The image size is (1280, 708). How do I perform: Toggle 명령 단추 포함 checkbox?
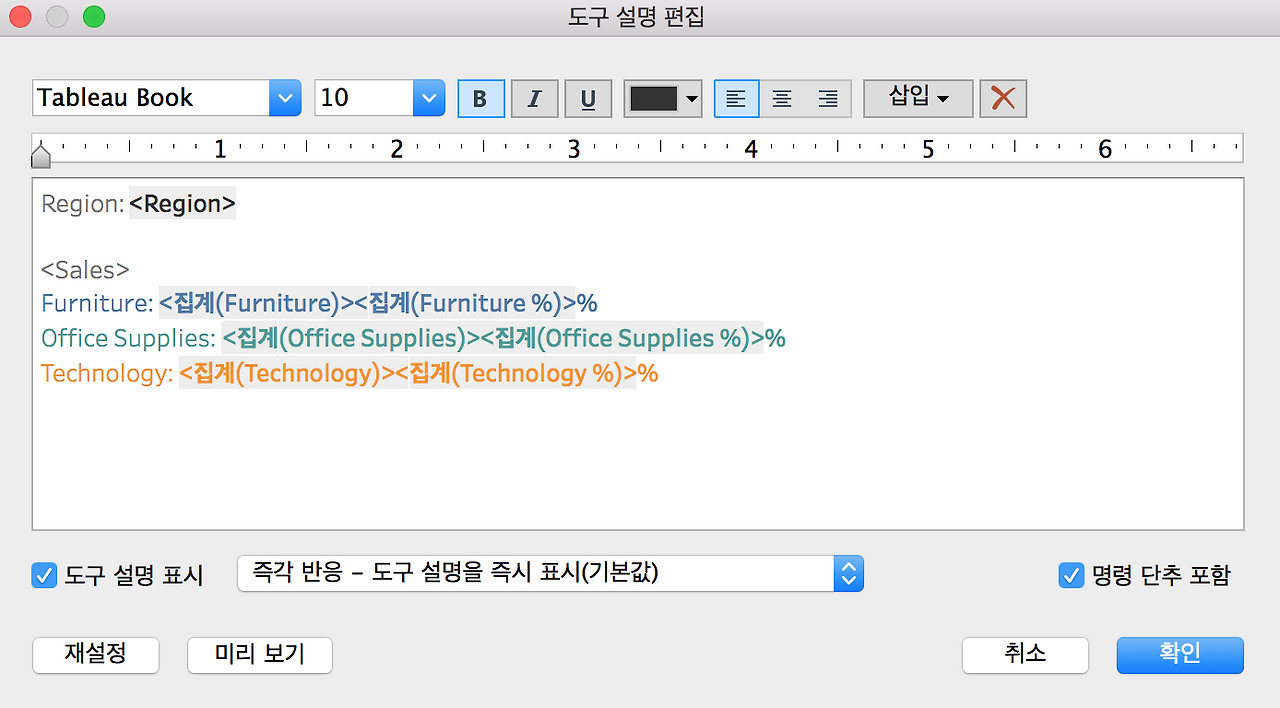(x=1071, y=575)
